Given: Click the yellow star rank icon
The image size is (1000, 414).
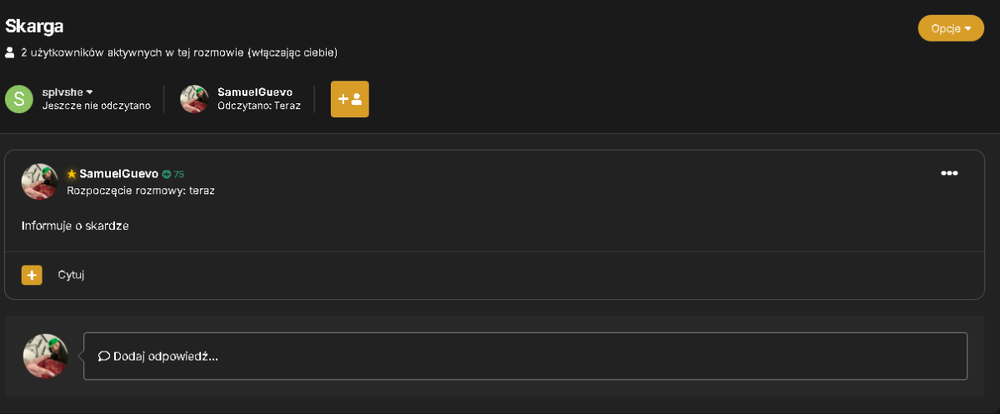Looking at the screenshot, I should (72, 174).
